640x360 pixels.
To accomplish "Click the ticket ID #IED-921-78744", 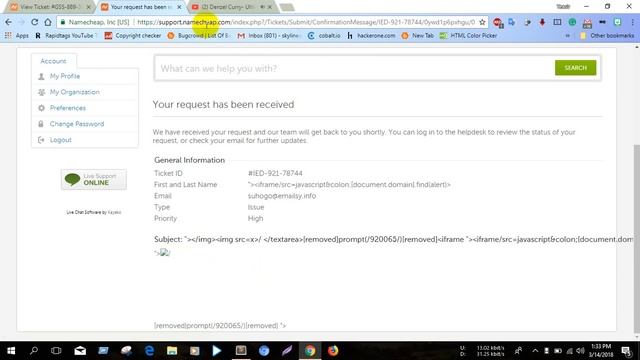I will coord(275,173).
